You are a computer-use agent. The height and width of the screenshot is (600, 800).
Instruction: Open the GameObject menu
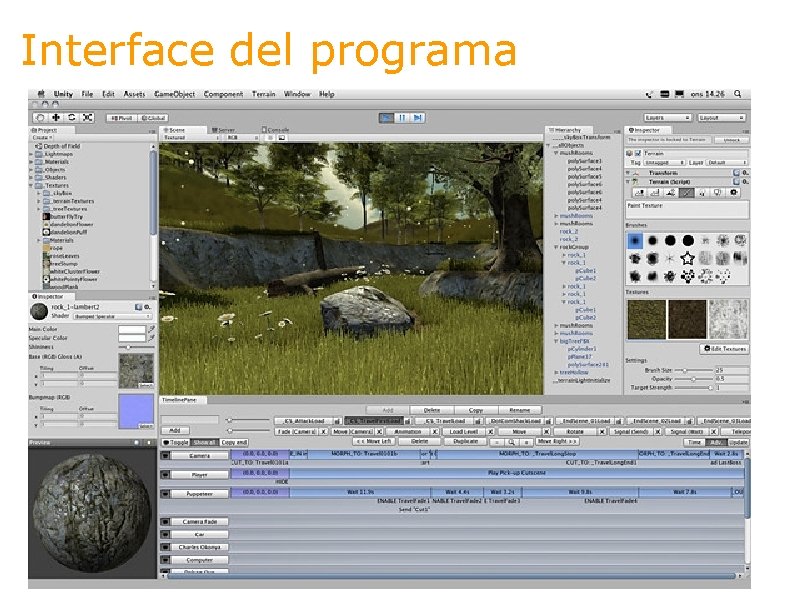point(174,94)
